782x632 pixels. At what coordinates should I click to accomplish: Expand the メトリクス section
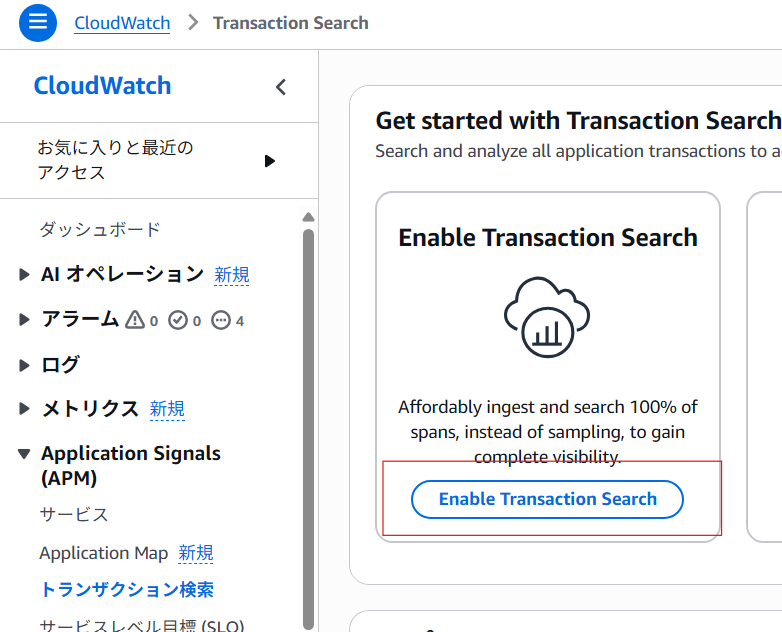25,409
